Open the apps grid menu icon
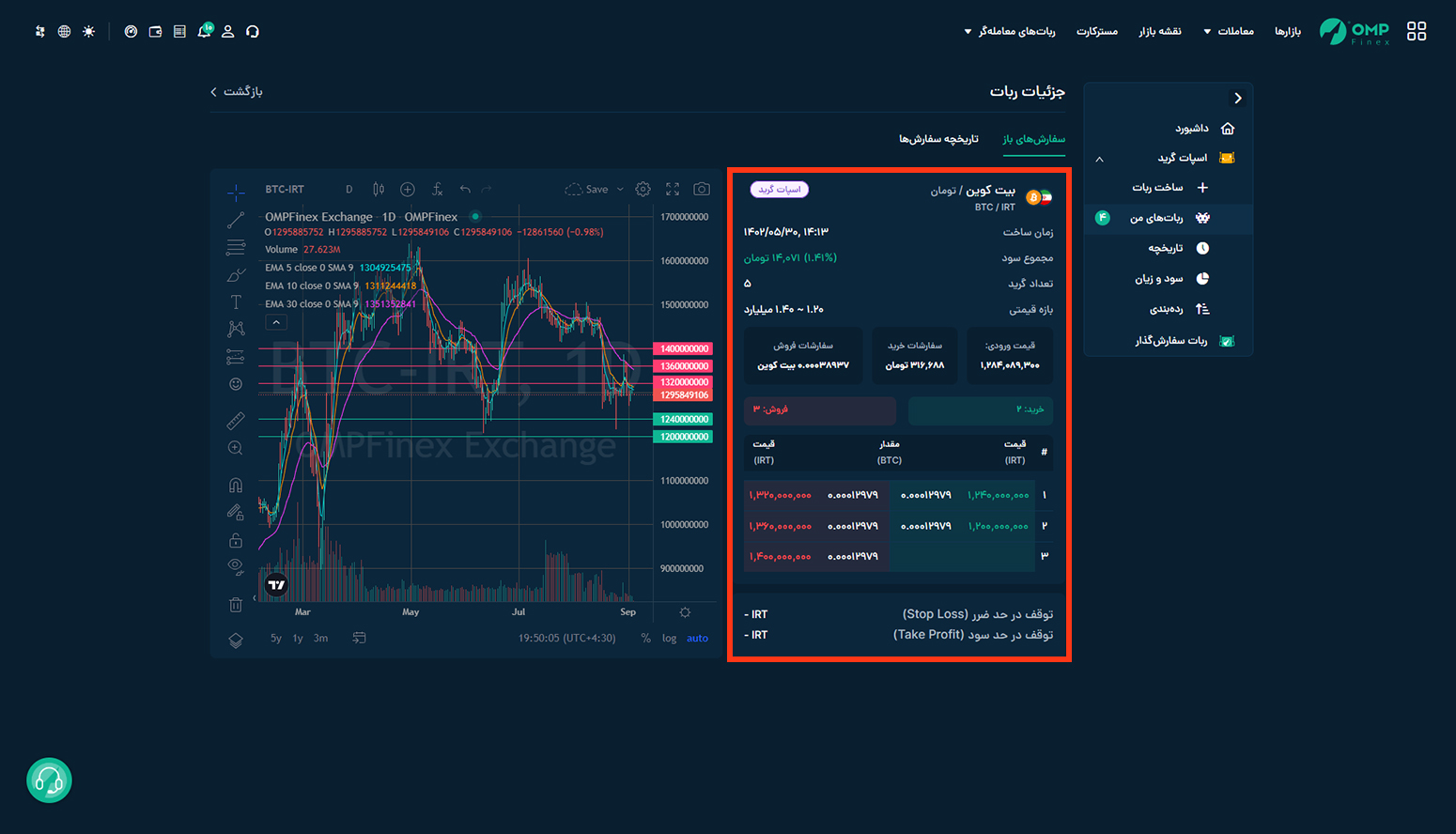1456x834 pixels. point(1417,31)
